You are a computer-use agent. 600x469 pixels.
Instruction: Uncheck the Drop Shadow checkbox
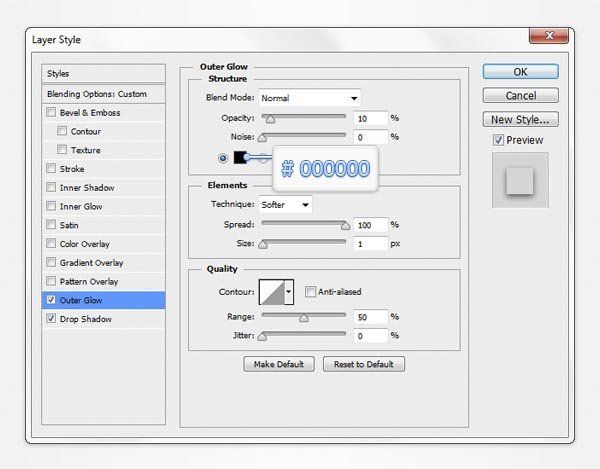51,318
